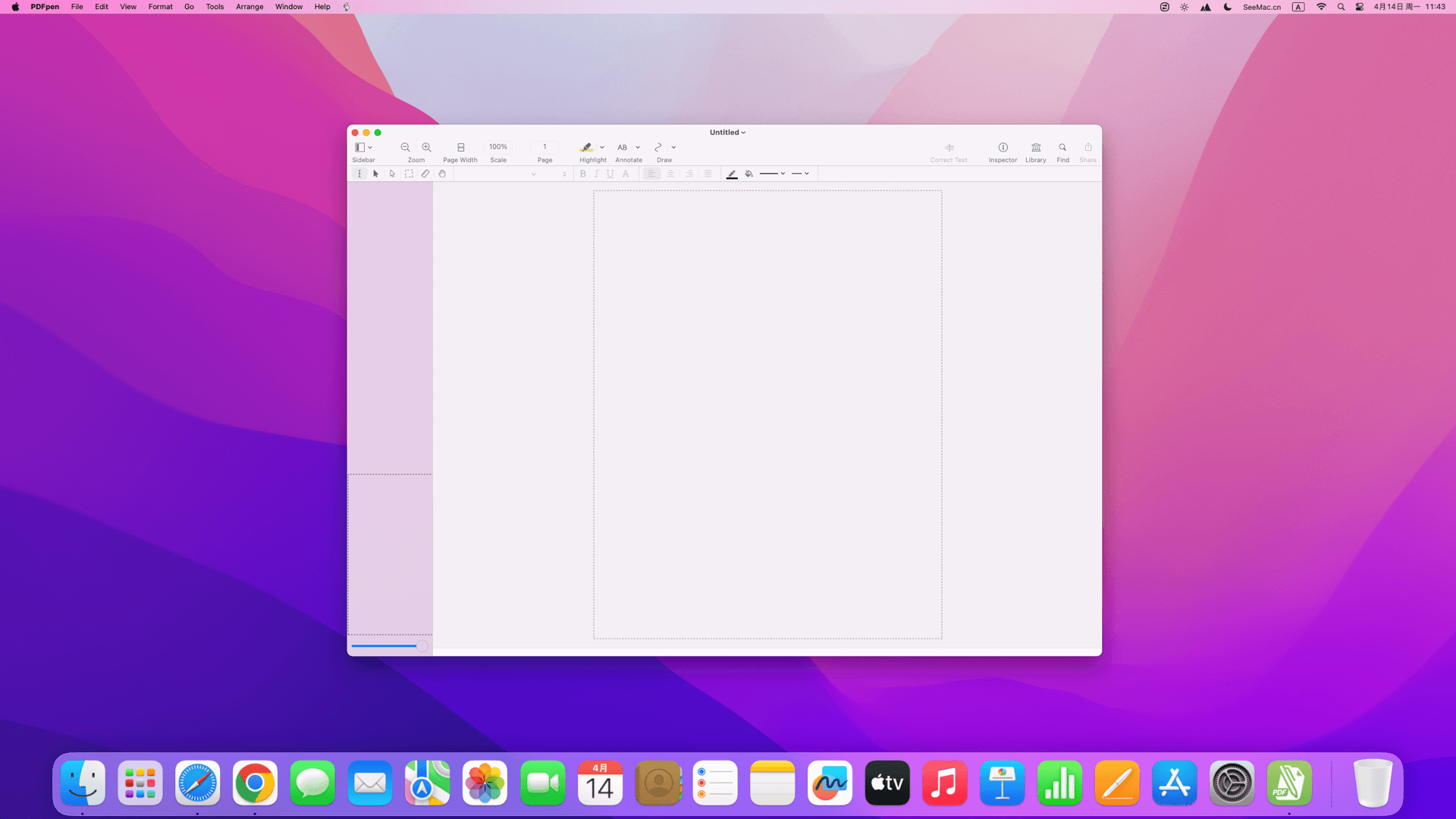The width and height of the screenshot is (1456, 819).
Task: Click the Page number field
Action: point(544,147)
